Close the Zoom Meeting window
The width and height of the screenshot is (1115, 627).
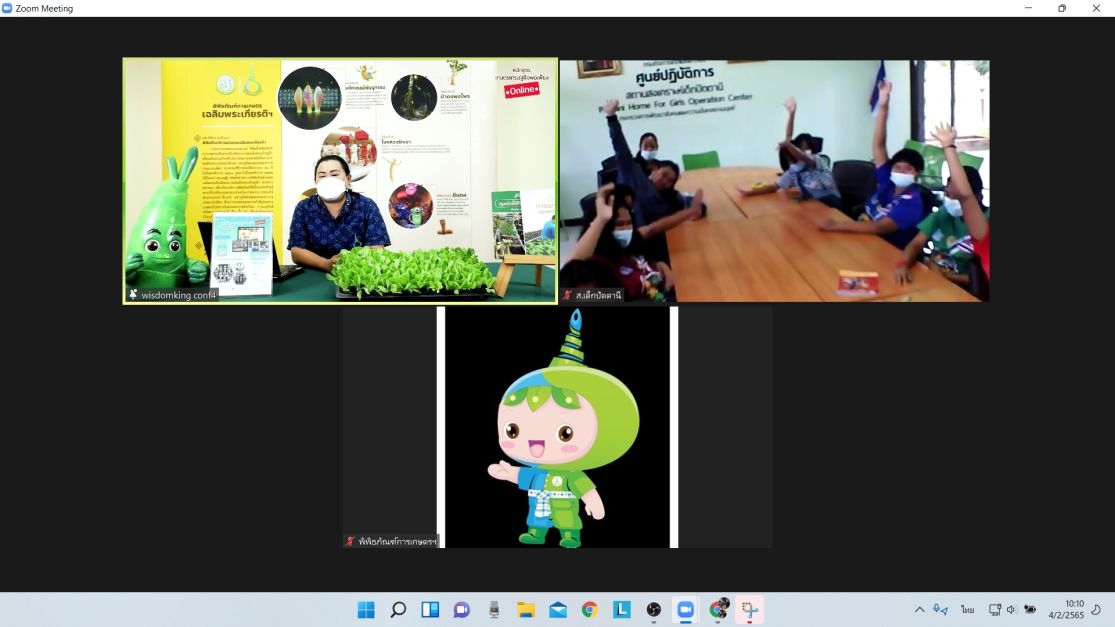1096,9
